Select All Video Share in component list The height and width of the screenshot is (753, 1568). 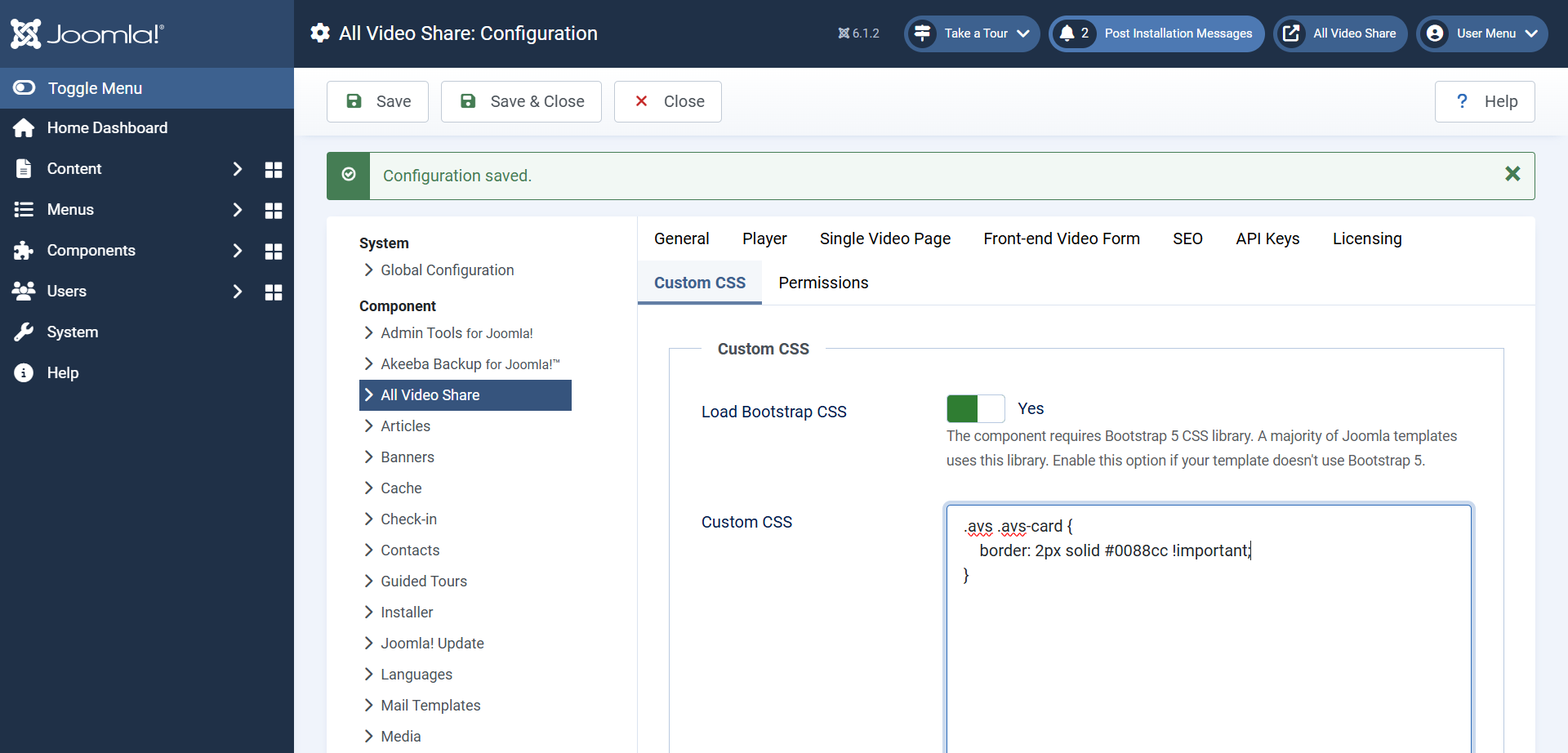(465, 395)
